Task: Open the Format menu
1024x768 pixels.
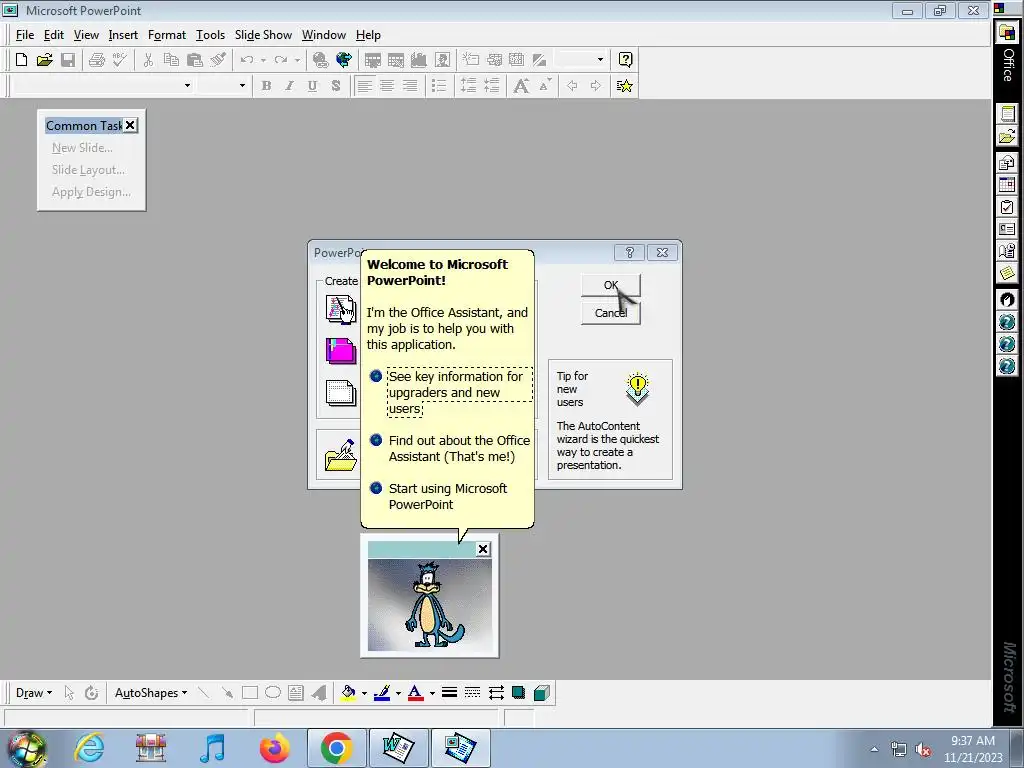Action: 167,35
